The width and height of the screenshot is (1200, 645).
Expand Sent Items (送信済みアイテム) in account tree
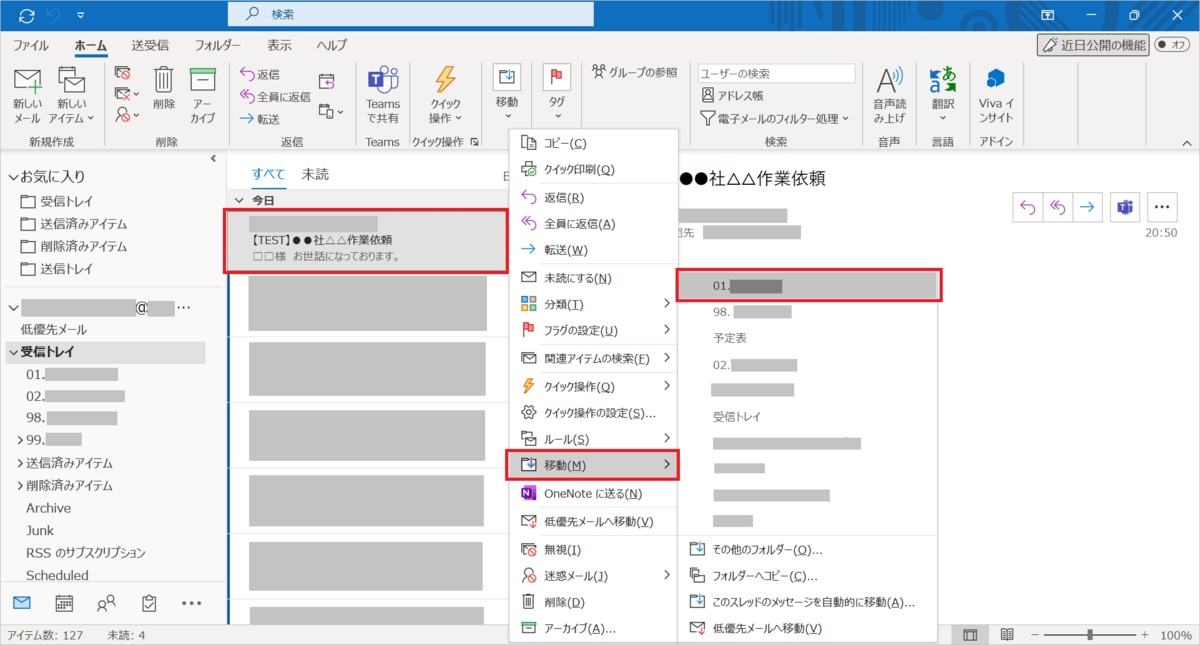pyautogui.click(x=20, y=463)
